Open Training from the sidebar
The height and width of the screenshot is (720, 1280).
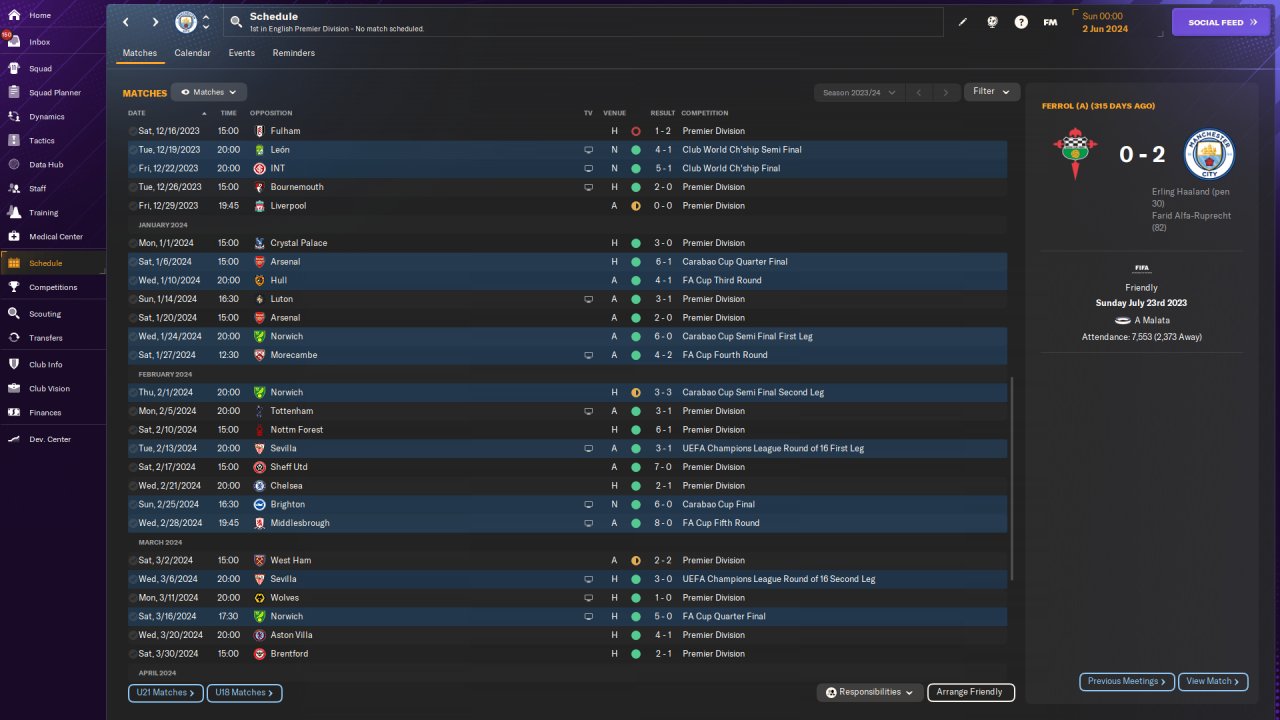(53, 213)
